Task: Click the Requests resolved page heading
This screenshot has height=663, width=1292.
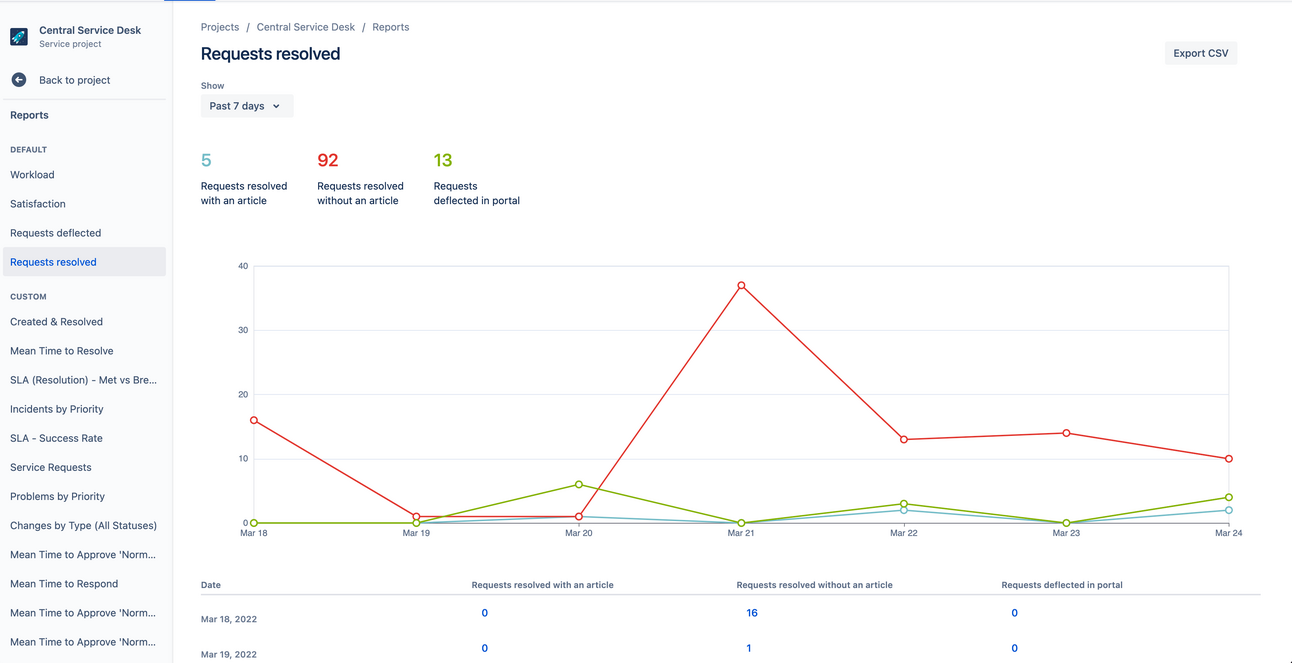Action: [271, 54]
